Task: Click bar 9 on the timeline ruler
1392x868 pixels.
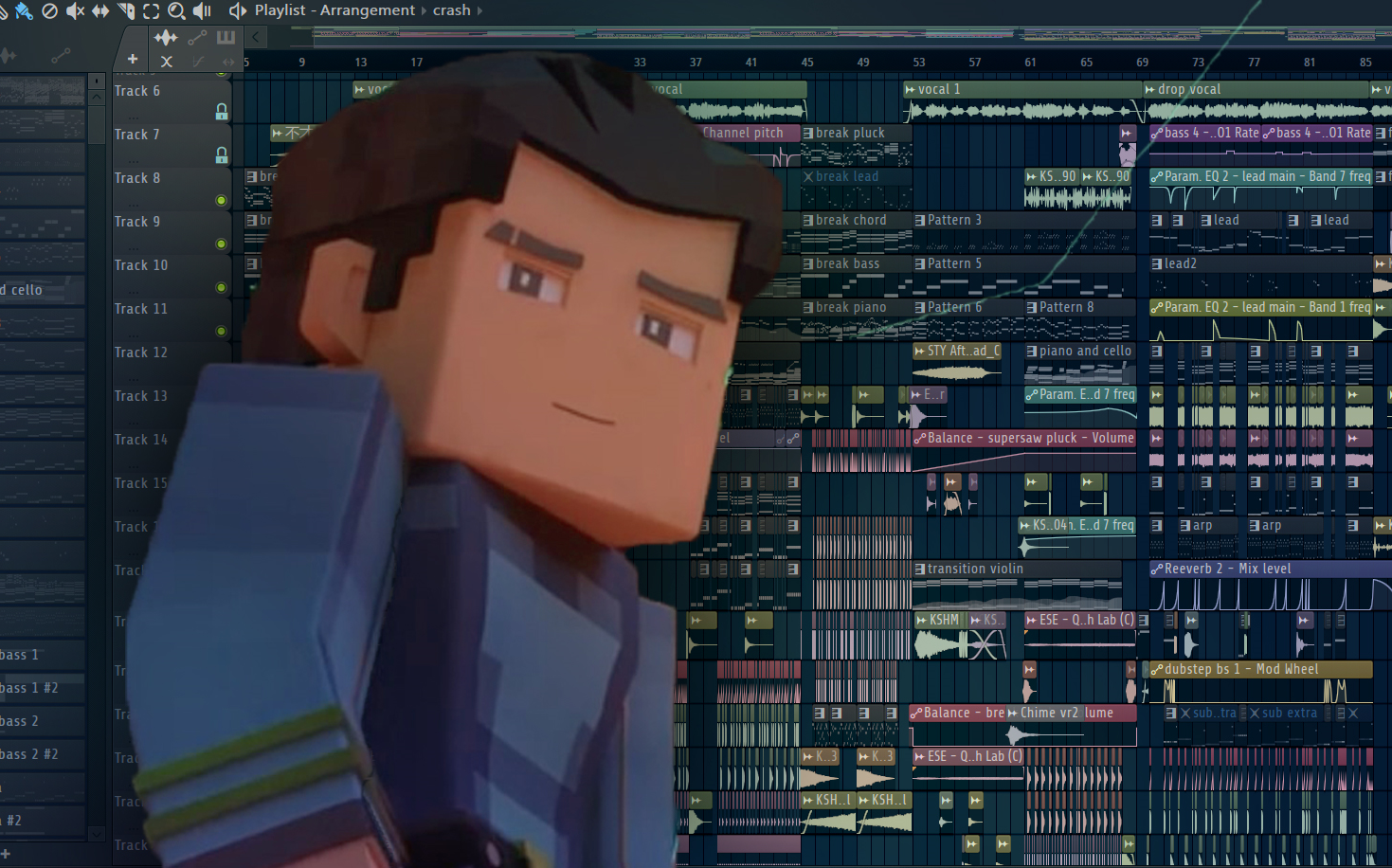Action: point(302,62)
